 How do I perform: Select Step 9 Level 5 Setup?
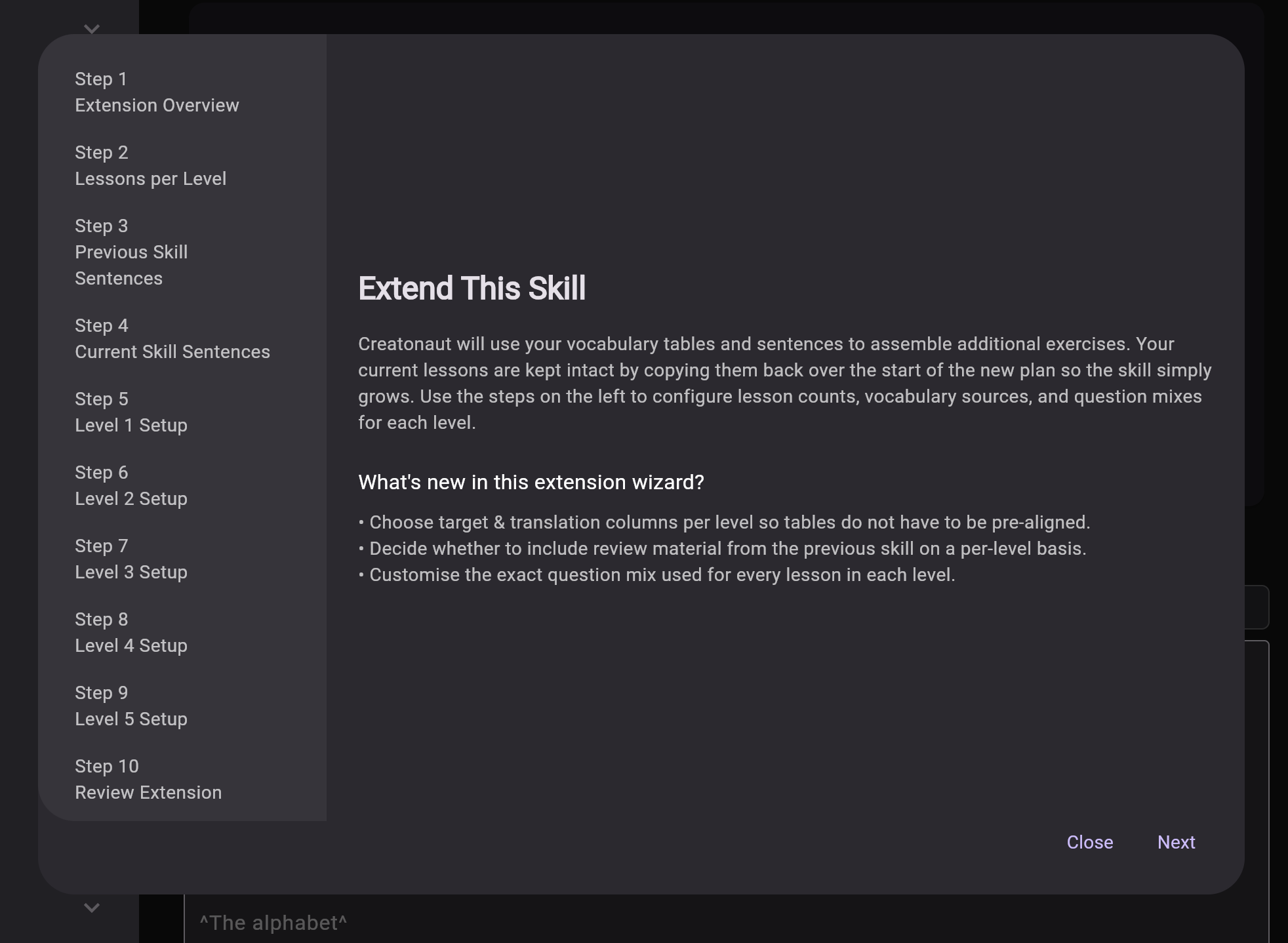coord(131,706)
